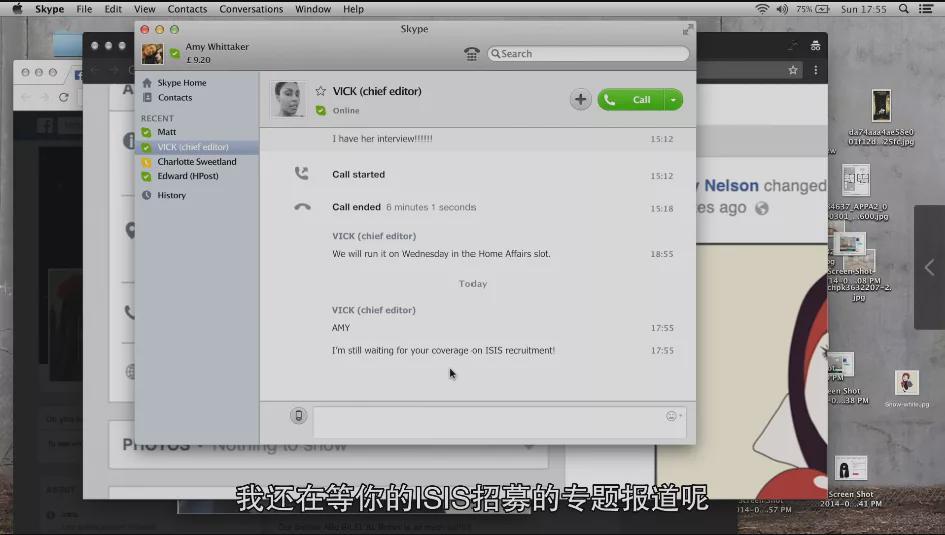Click the 'I have her interview!!!!!!' message
945x535 pixels.
click(382, 139)
